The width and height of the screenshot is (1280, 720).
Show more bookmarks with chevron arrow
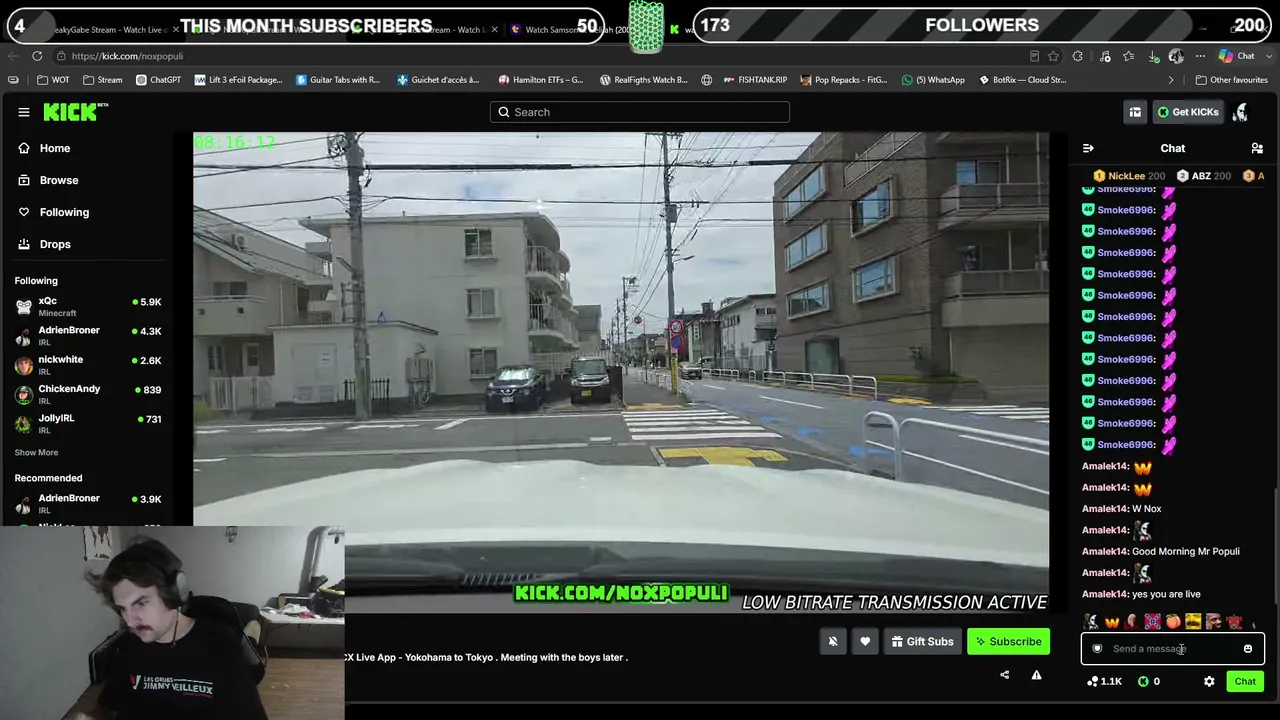point(1171,80)
